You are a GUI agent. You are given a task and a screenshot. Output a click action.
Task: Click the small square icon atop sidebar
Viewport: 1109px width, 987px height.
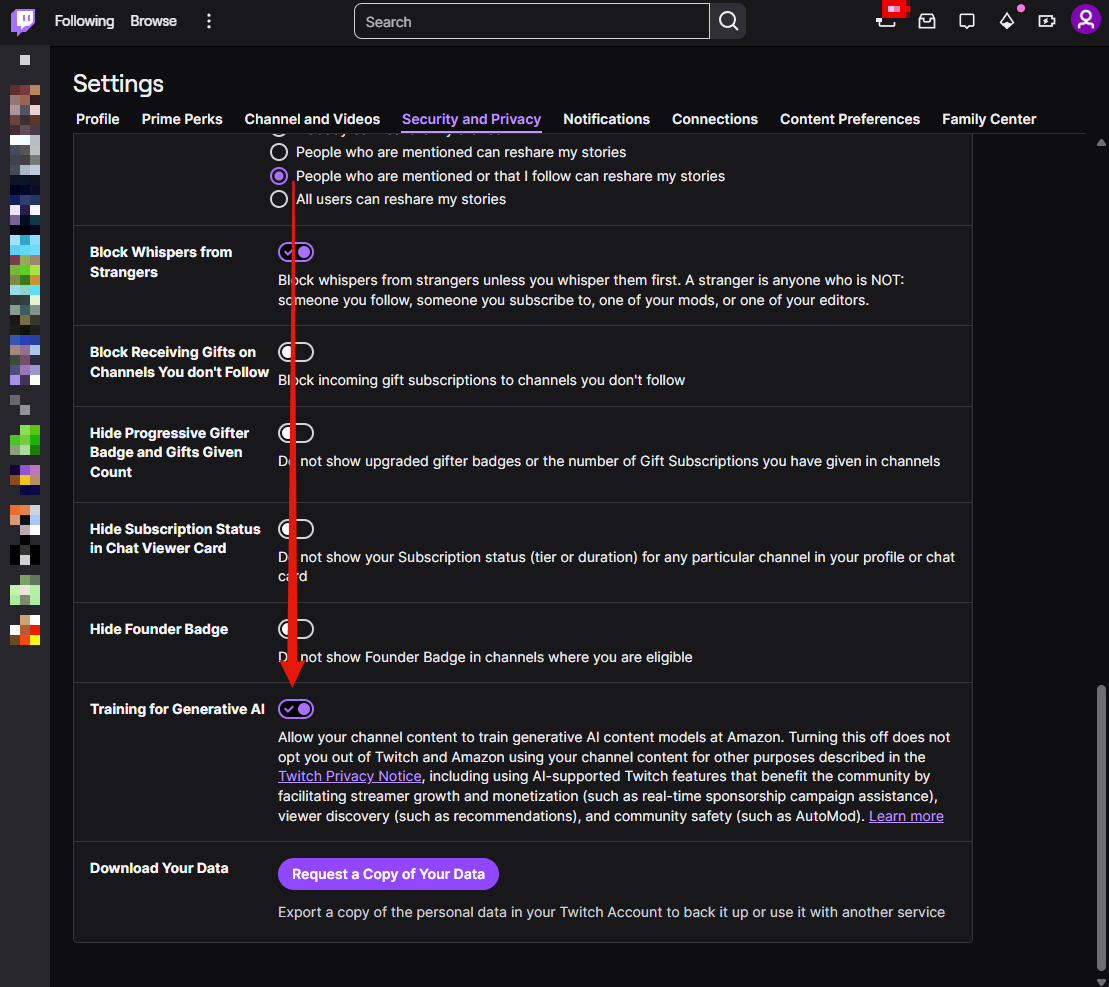tap(25, 60)
